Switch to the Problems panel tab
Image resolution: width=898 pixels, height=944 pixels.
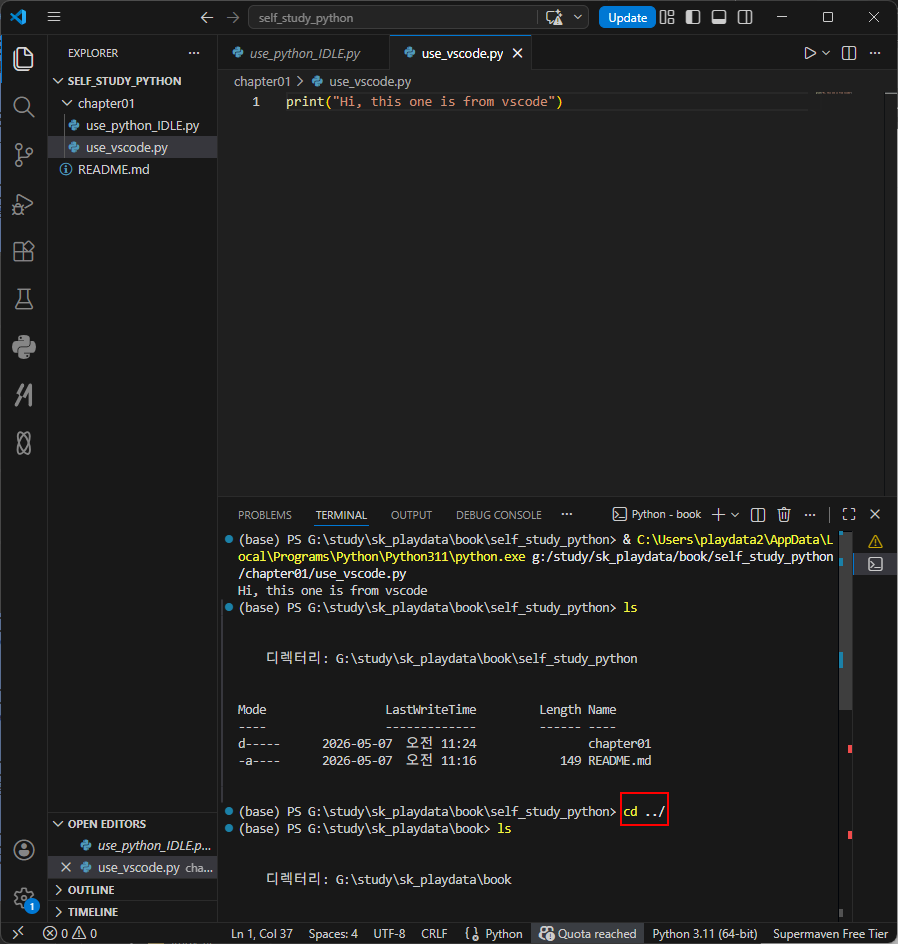264,515
